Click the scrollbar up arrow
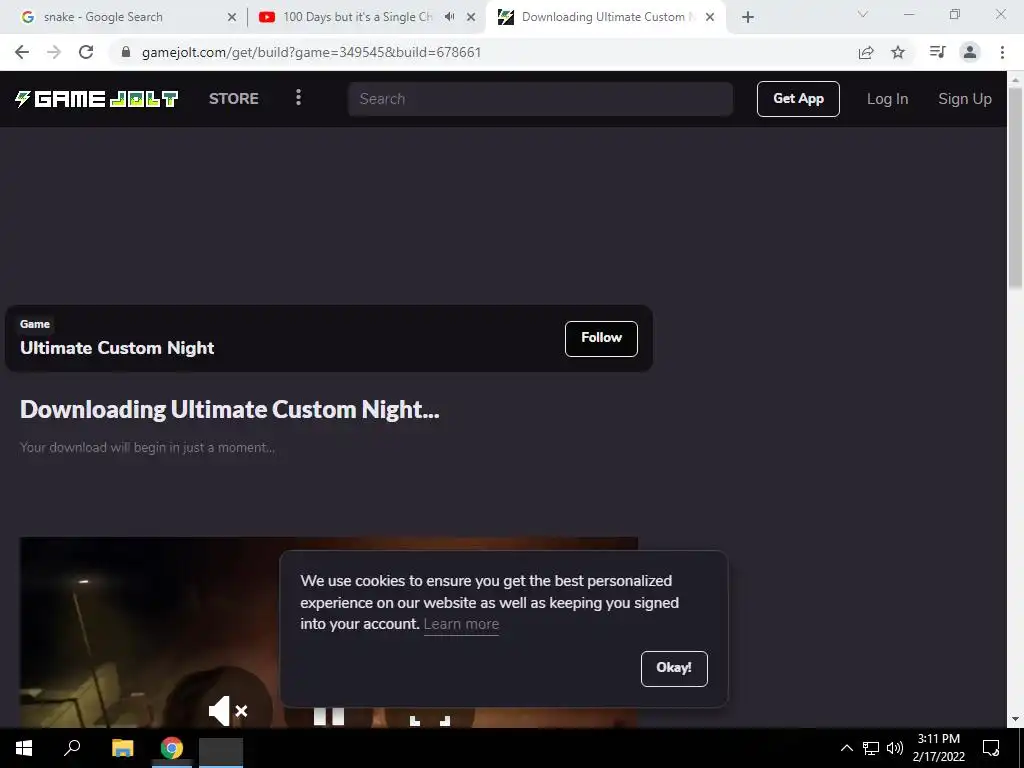 pos(1015,80)
